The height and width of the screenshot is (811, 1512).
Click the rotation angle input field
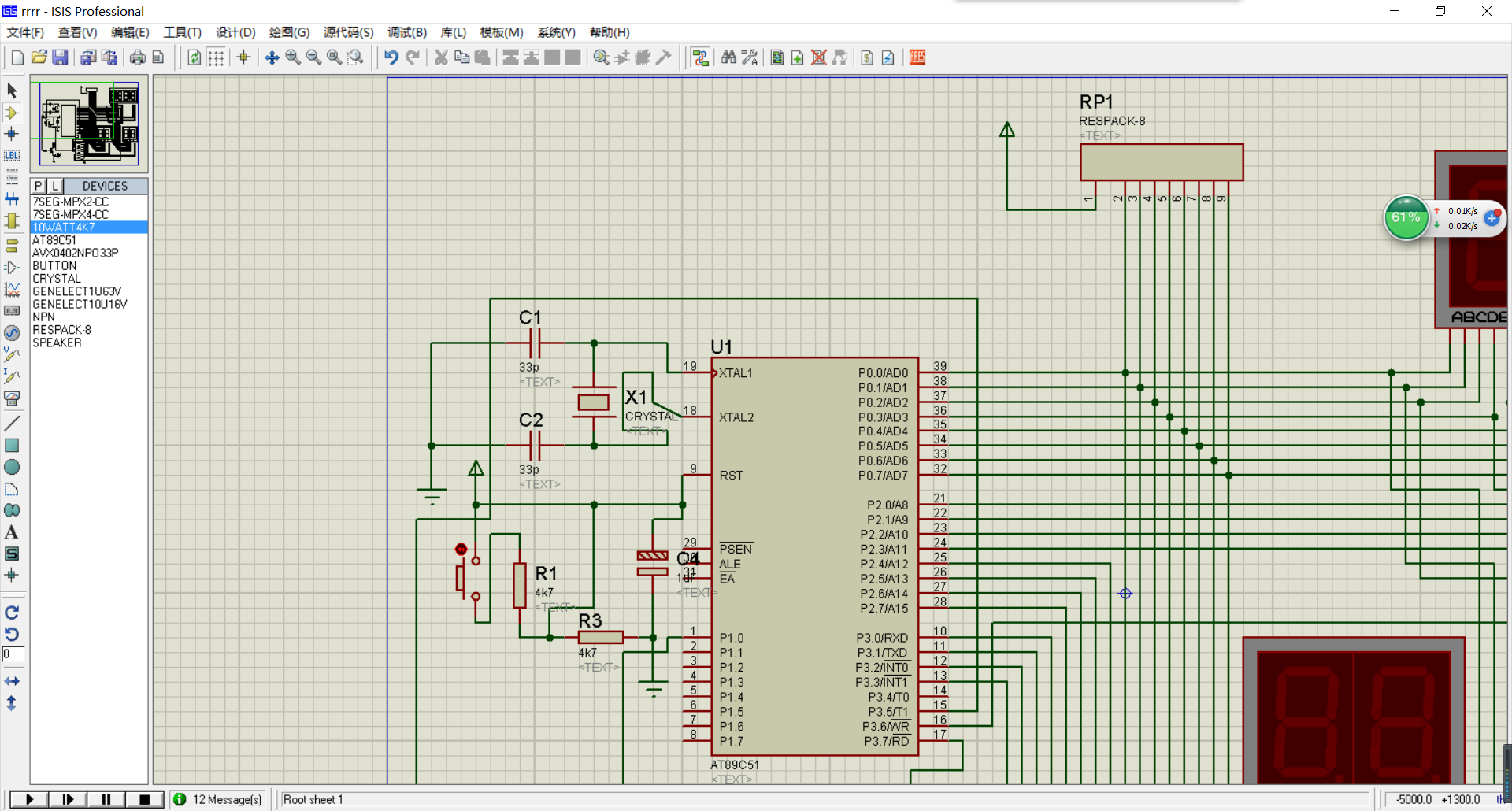point(13,654)
